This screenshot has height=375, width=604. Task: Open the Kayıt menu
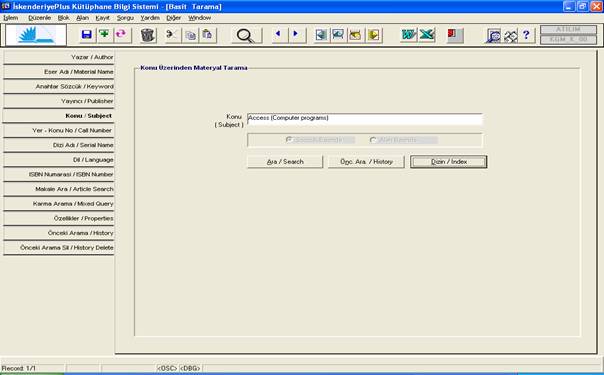point(102,18)
